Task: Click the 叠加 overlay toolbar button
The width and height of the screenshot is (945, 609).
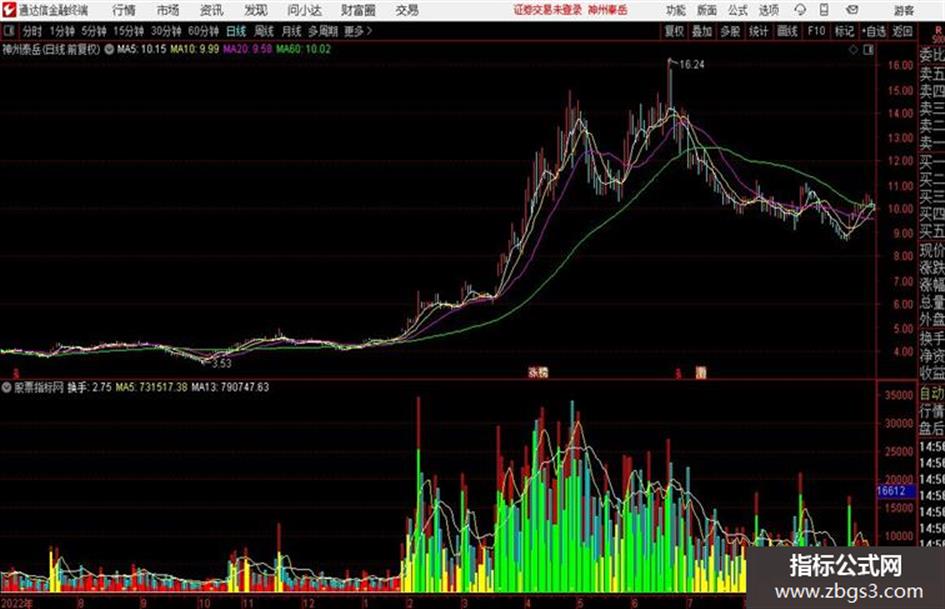Action: click(x=702, y=31)
